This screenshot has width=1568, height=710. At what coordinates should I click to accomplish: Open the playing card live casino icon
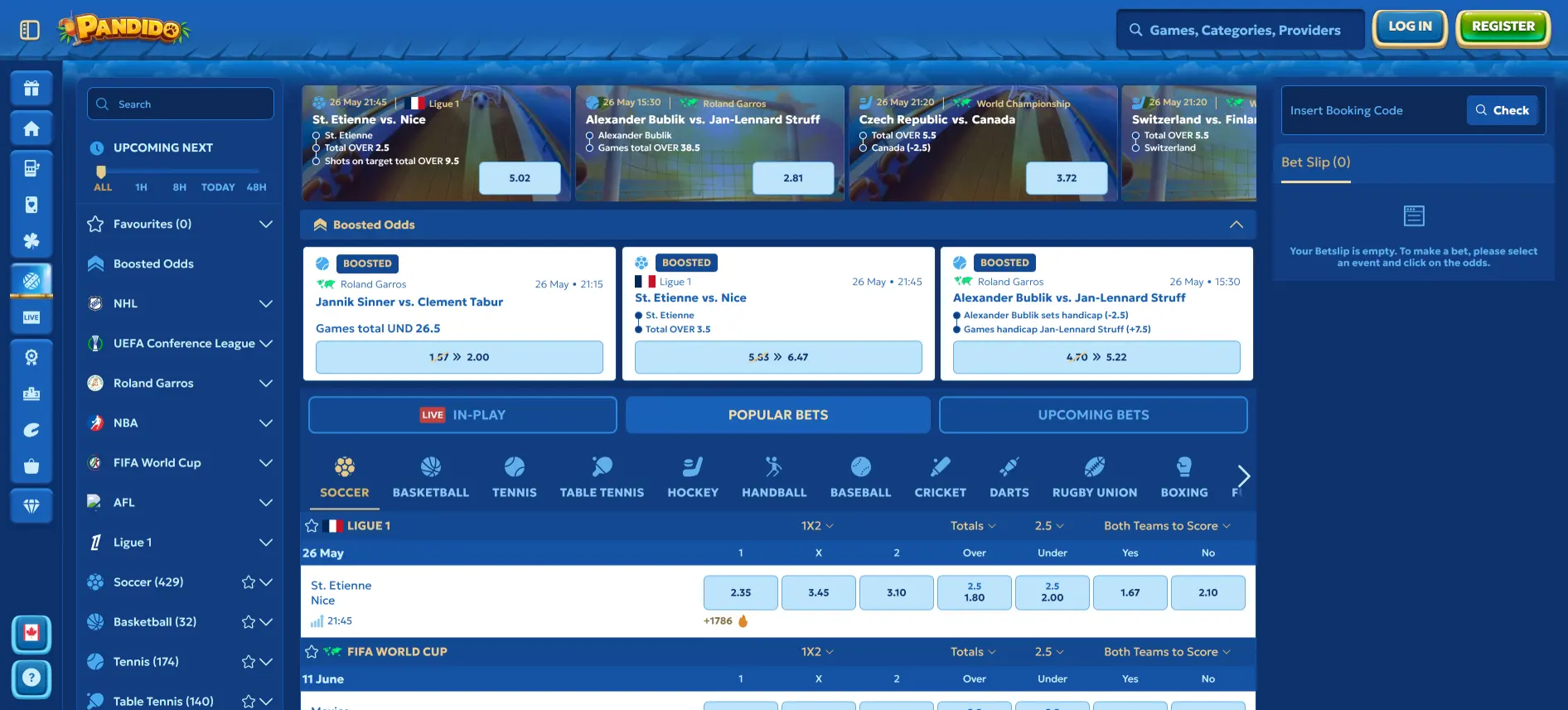31,205
